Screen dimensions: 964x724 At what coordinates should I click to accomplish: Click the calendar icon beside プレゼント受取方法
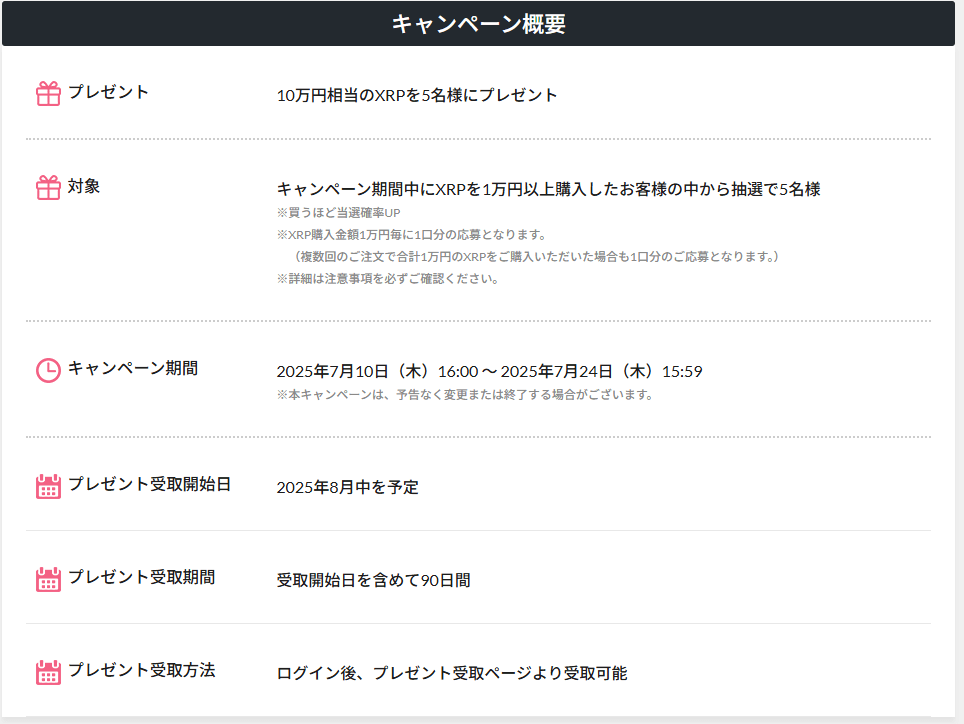coord(48,672)
